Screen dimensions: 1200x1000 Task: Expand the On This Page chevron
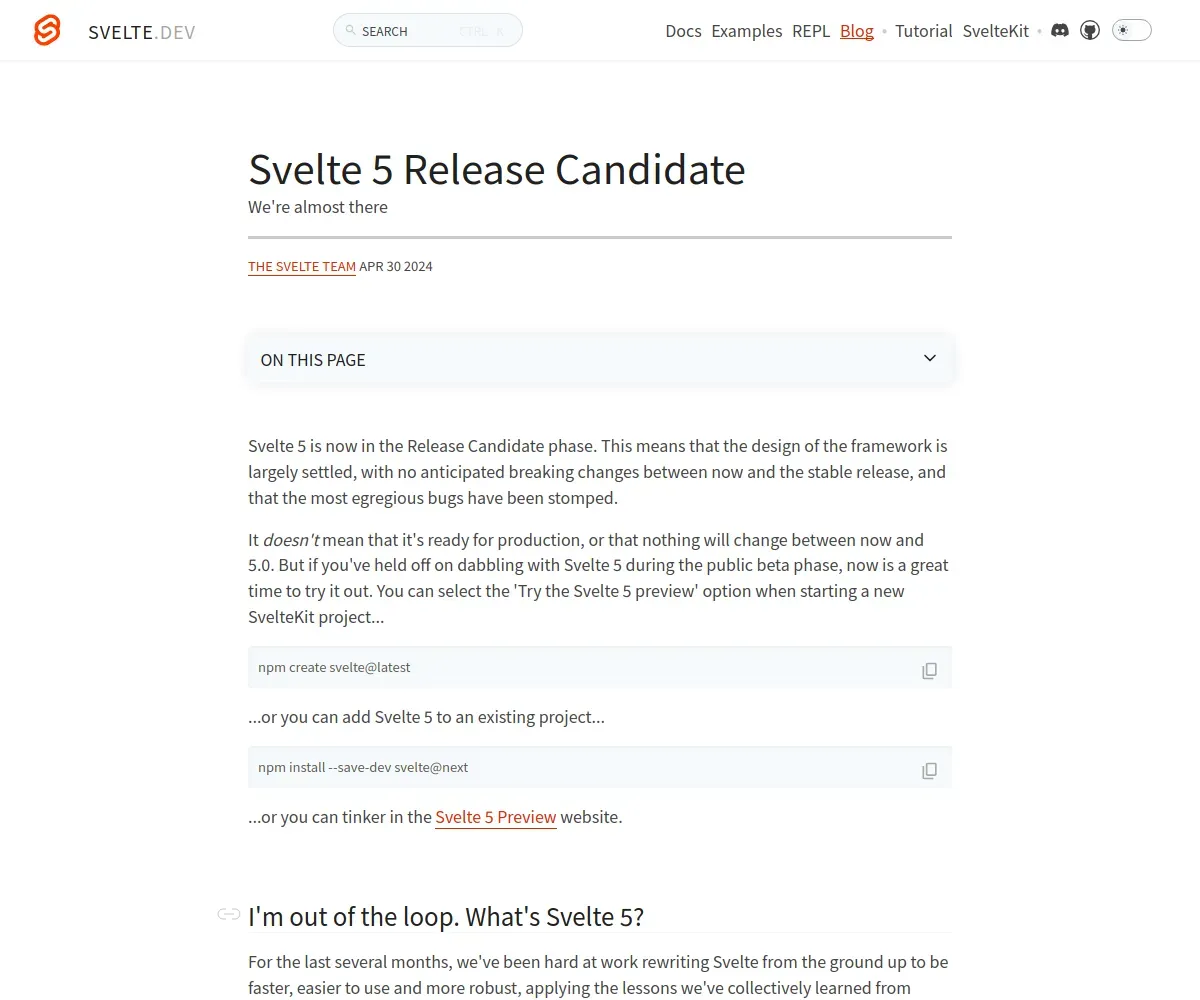click(929, 358)
